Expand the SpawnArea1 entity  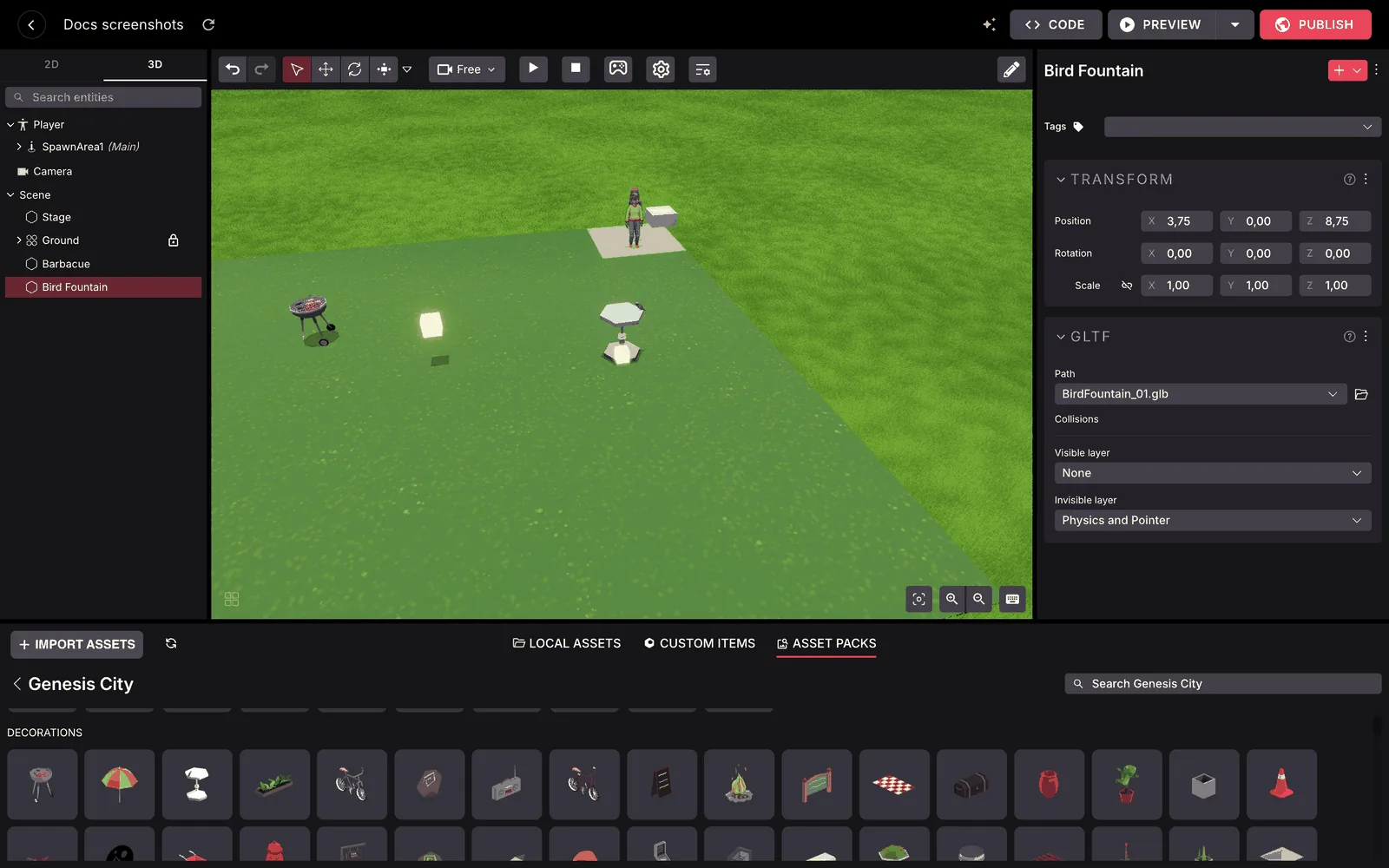coord(19,147)
